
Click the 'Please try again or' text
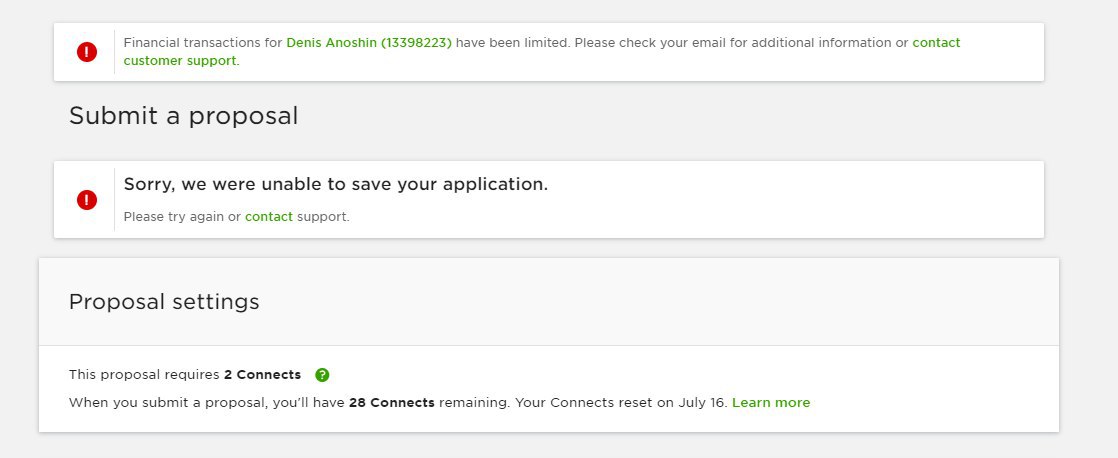coord(183,216)
